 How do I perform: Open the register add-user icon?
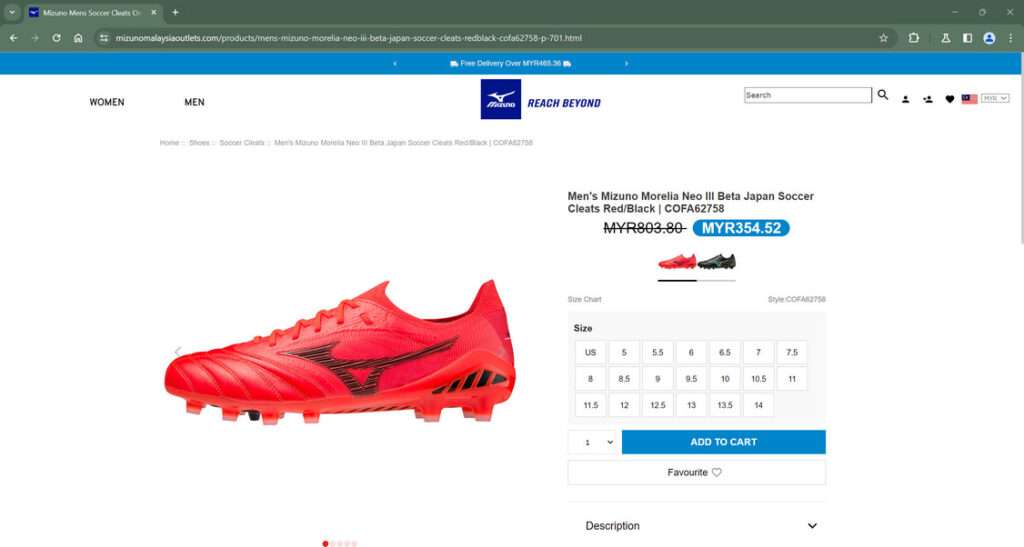[927, 99]
